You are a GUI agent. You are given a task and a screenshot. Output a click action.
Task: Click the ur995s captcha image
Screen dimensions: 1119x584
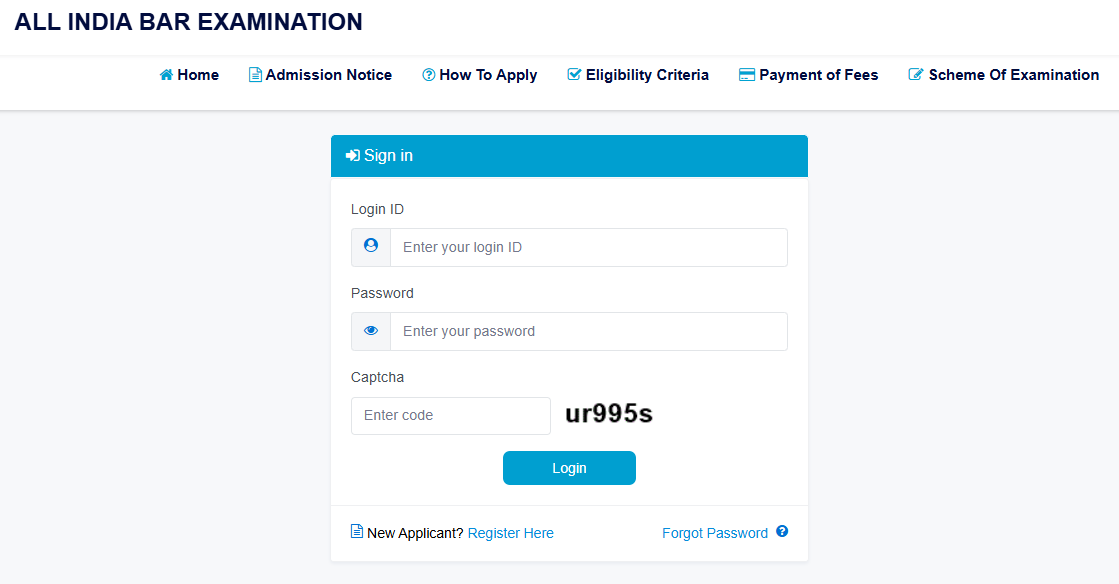608,414
